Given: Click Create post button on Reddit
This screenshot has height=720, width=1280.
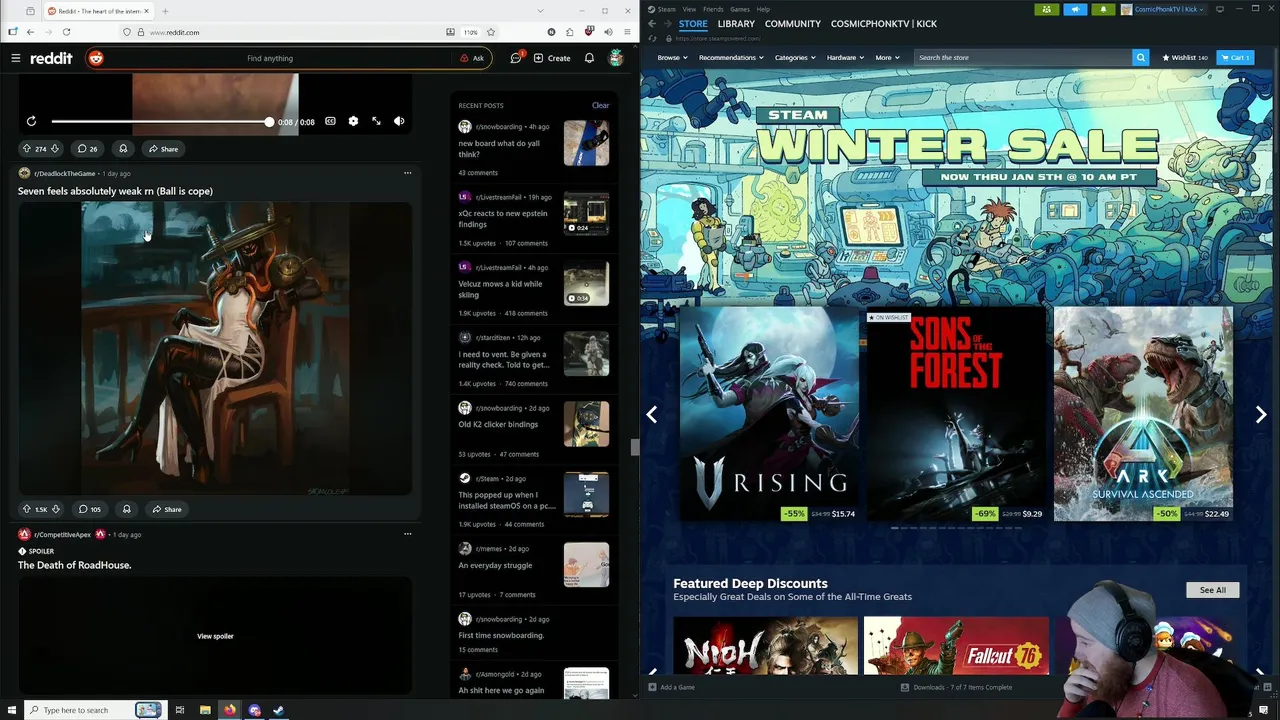Looking at the screenshot, I should tap(552, 58).
